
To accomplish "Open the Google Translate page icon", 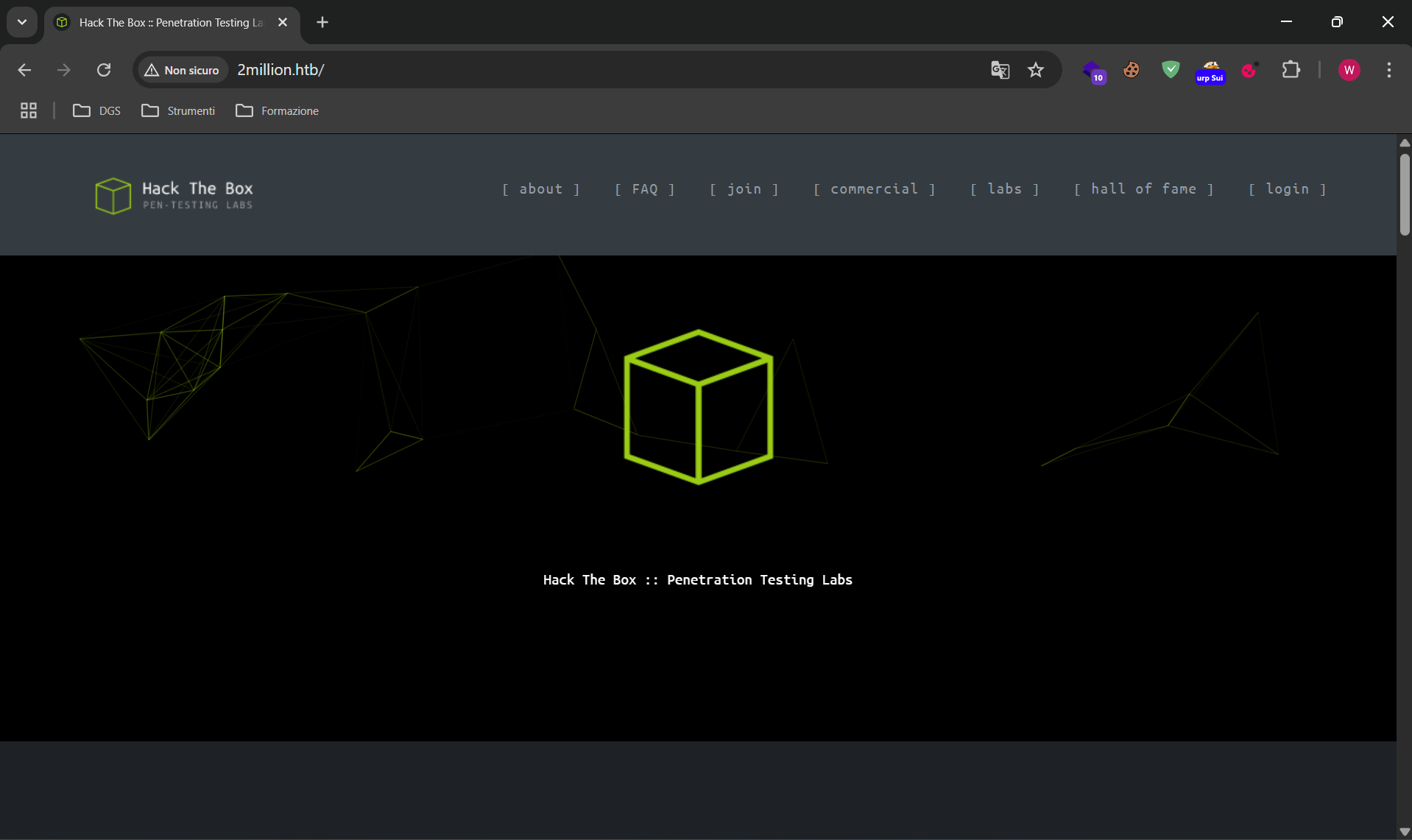I will click(x=1000, y=70).
